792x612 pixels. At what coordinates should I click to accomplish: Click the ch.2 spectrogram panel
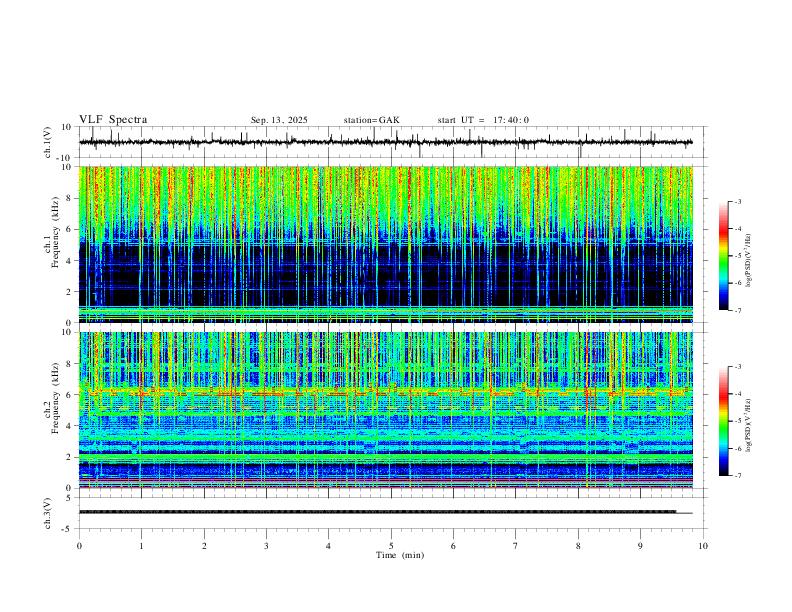click(386, 410)
